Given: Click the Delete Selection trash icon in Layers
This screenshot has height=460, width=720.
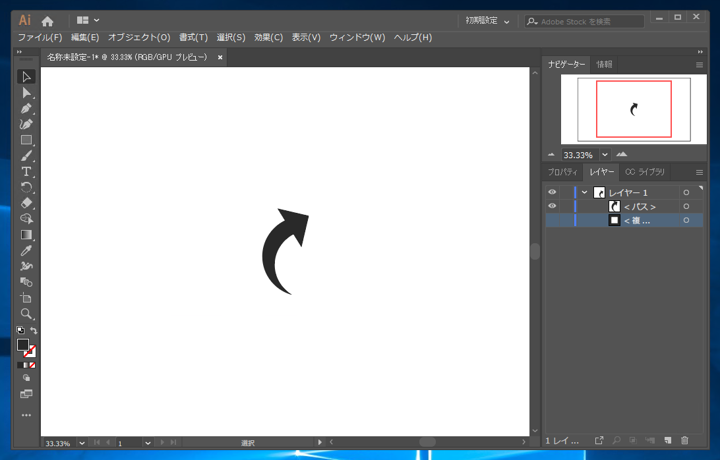Looking at the screenshot, I should [685, 440].
